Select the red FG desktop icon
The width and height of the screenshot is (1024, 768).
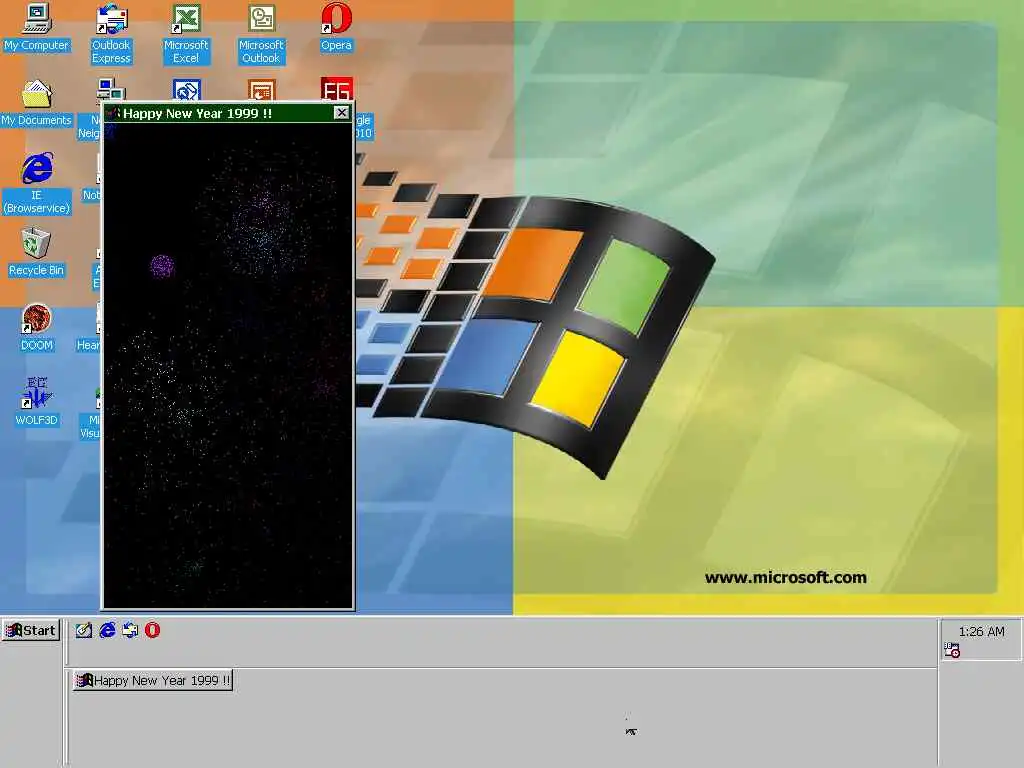point(336,89)
